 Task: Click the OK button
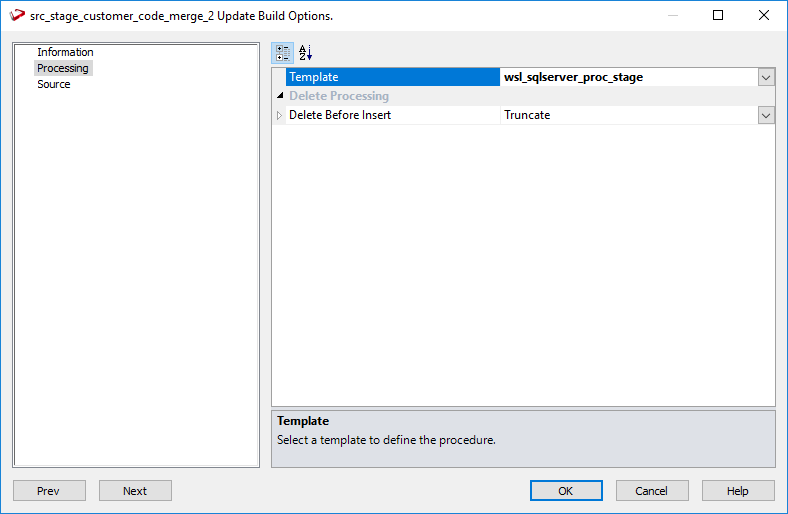[x=566, y=491]
